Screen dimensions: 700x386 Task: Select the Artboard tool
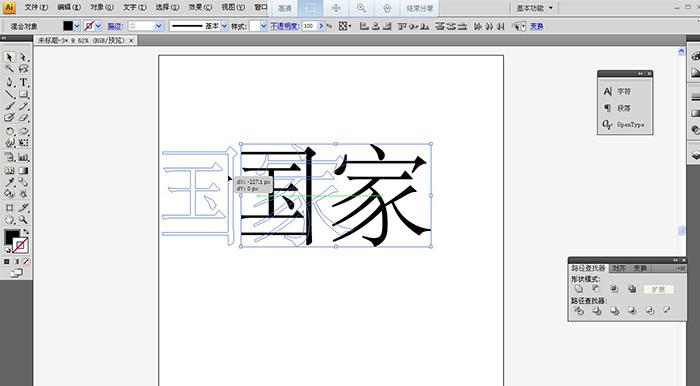coord(9,208)
